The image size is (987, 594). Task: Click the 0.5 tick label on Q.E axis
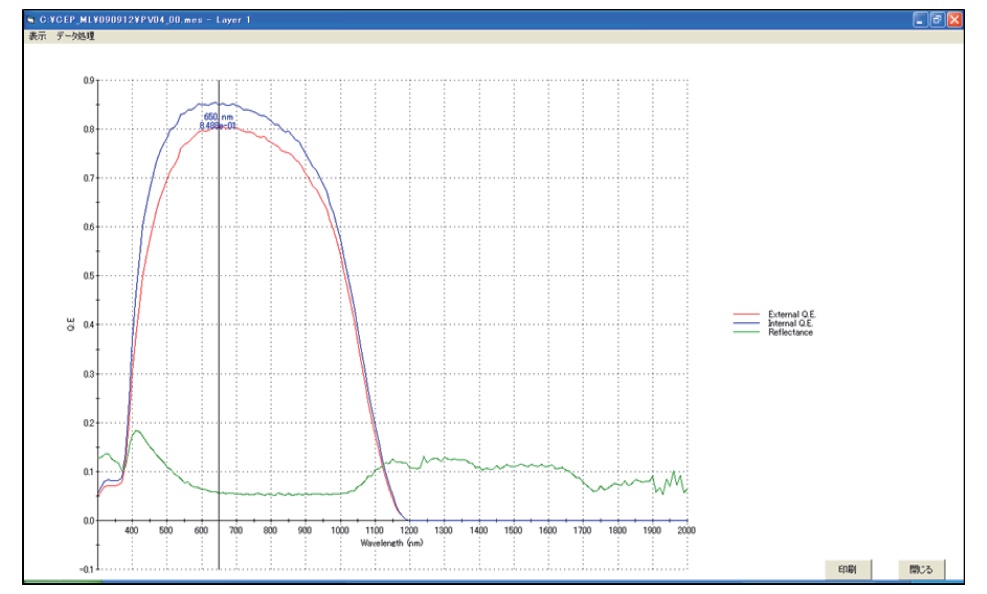tap(89, 276)
